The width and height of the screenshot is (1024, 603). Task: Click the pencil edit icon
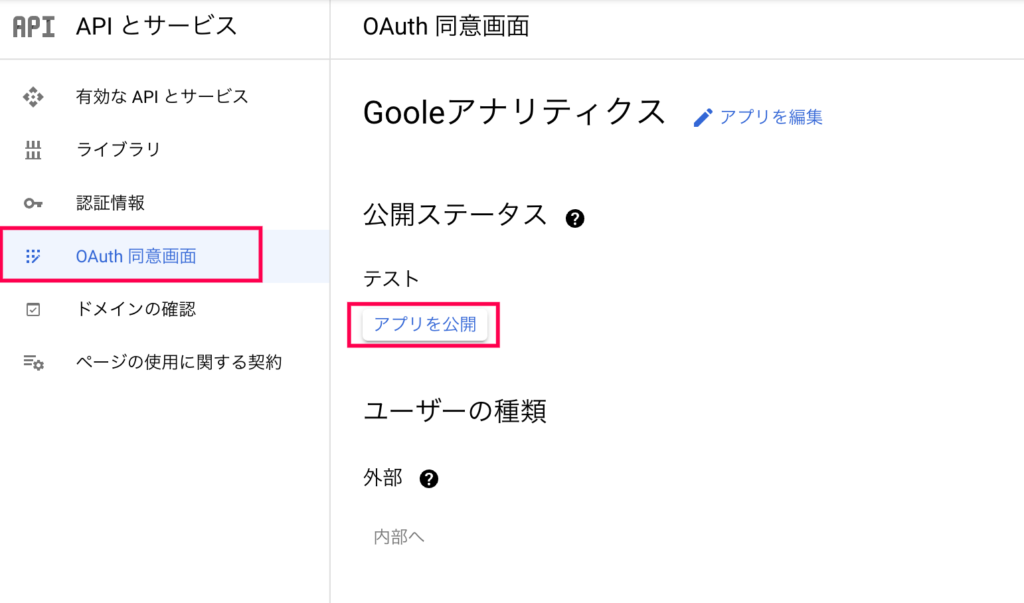tap(703, 118)
